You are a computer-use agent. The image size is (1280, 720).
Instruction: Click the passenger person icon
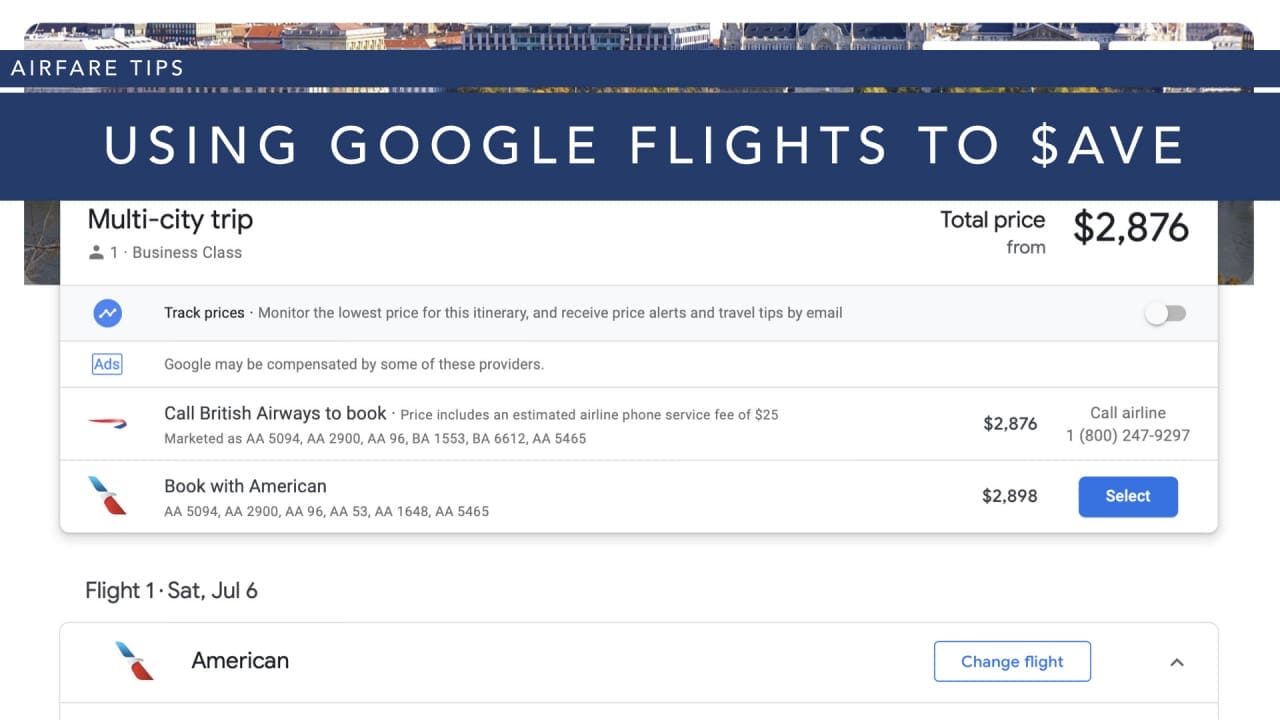coord(96,253)
